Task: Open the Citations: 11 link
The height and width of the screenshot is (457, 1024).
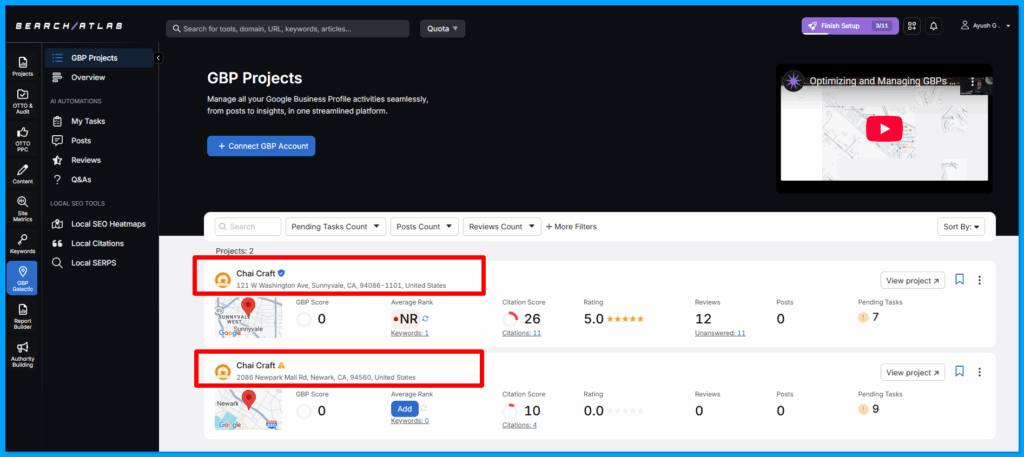Action: point(521,333)
